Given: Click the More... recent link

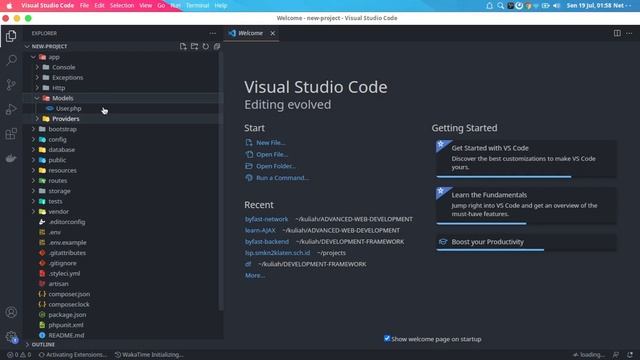Looking at the screenshot, I should [x=255, y=276].
